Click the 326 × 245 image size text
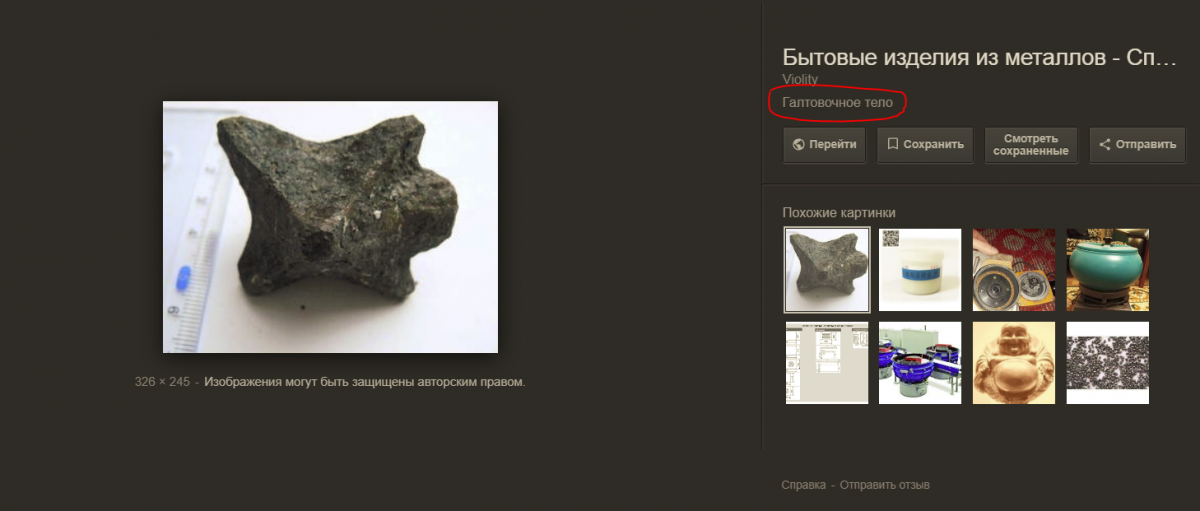Screen dimensions: 1200x511 (x=162, y=382)
